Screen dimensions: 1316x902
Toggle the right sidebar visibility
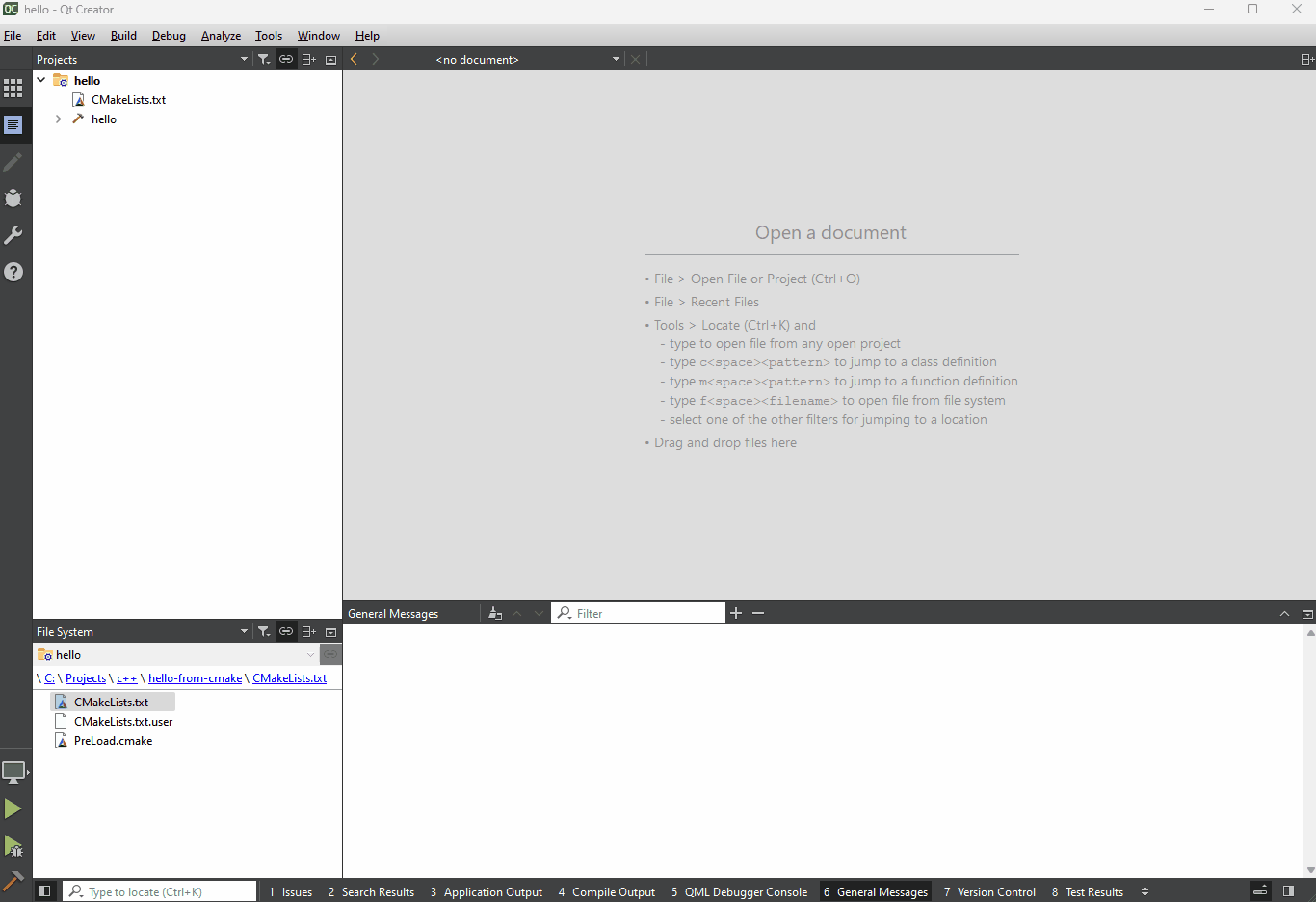[x=1288, y=891]
